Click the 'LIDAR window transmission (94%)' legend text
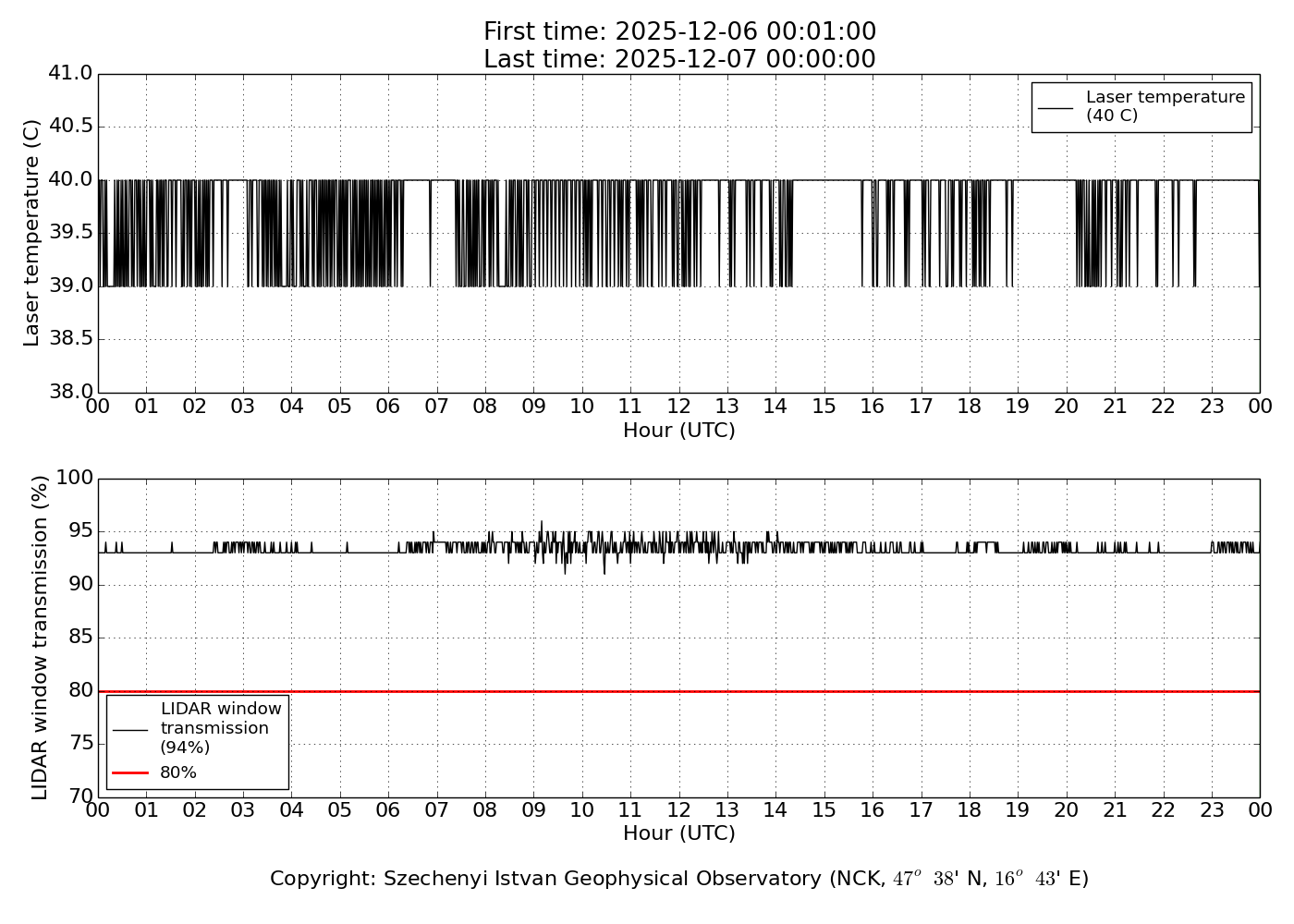1294x924 pixels. pyautogui.click(x=220, y=728)
